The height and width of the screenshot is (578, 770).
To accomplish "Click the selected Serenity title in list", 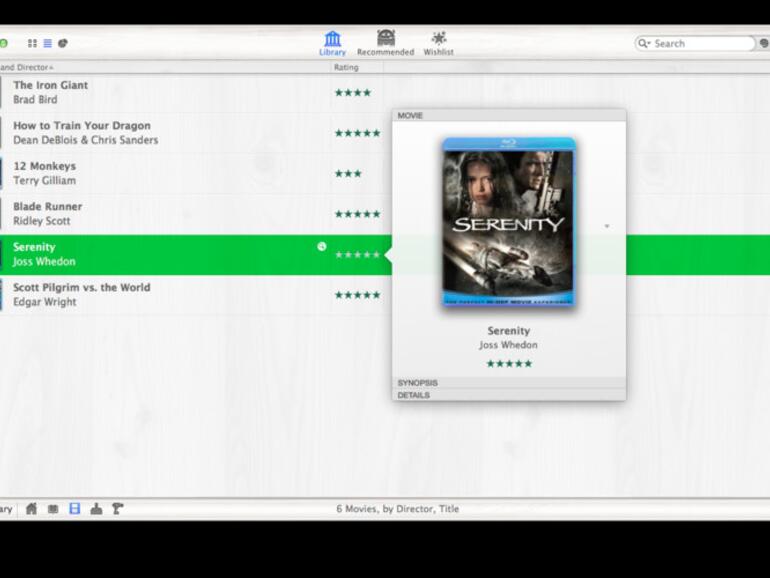I will [34, 247].
